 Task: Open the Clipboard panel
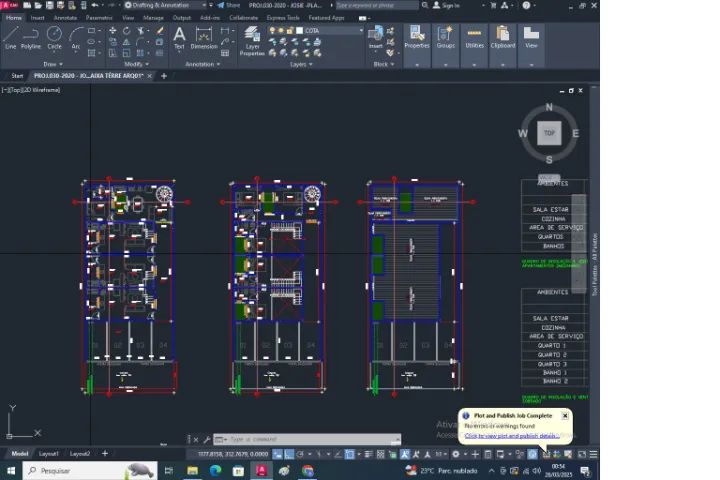(x=502, y=38)
